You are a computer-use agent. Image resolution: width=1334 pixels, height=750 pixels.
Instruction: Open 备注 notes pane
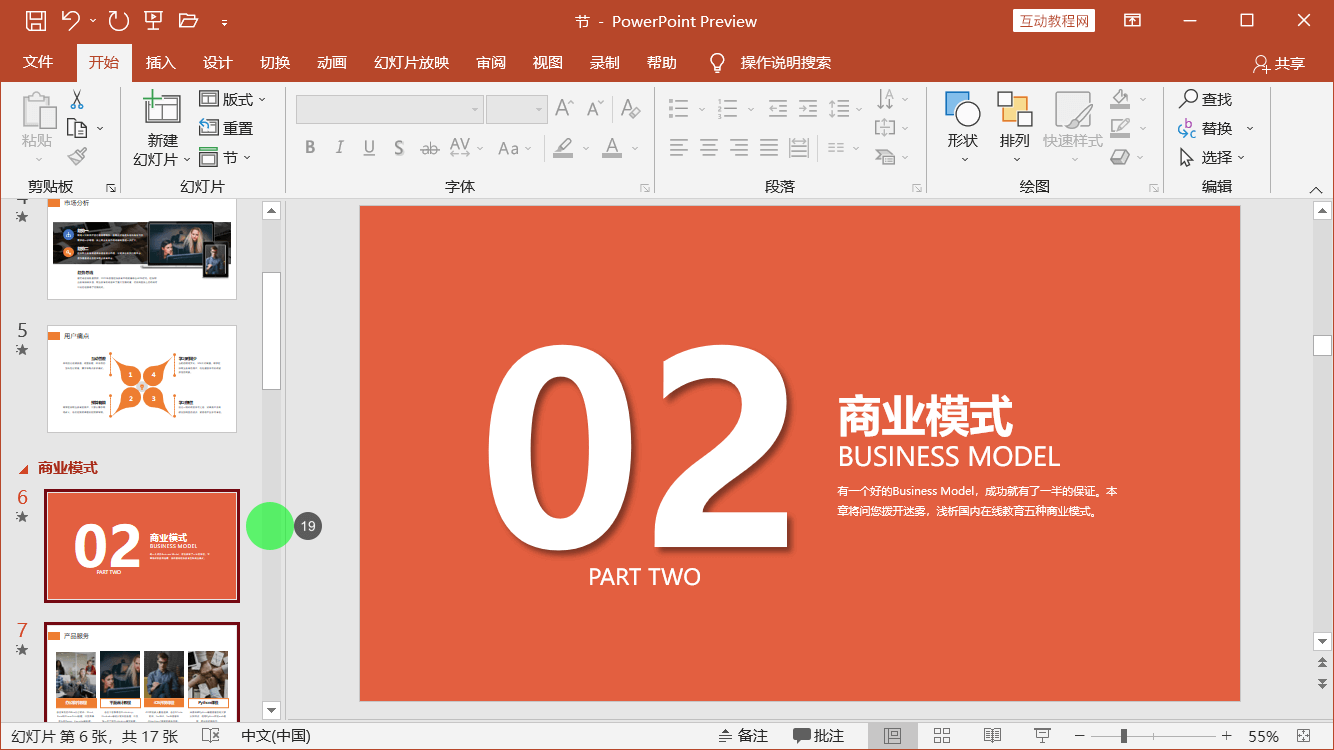click(743, 736)
